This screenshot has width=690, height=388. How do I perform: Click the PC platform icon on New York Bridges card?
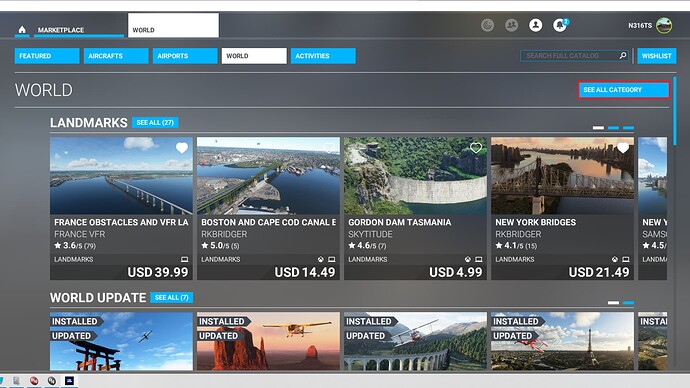pos(626,260)
